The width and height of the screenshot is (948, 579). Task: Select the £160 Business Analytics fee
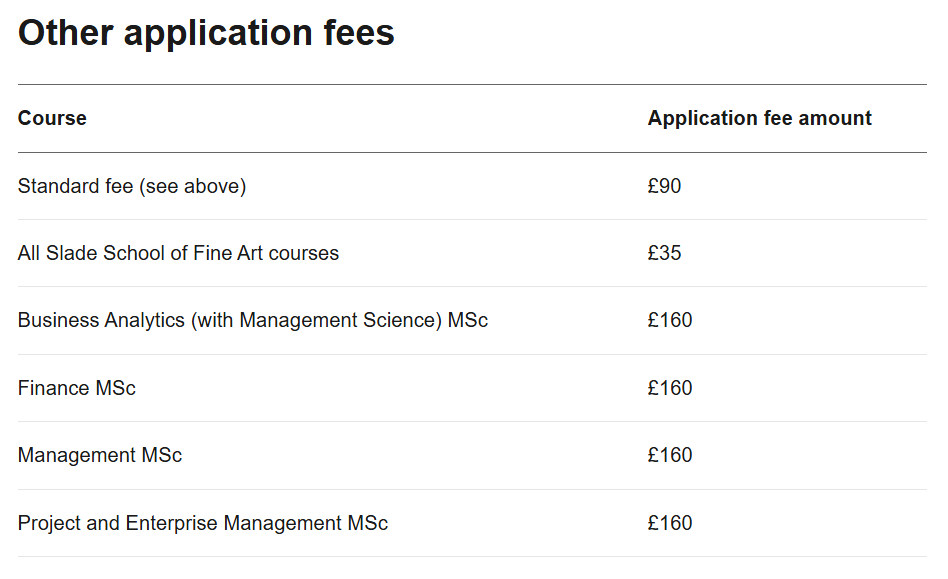pos(670,321)
